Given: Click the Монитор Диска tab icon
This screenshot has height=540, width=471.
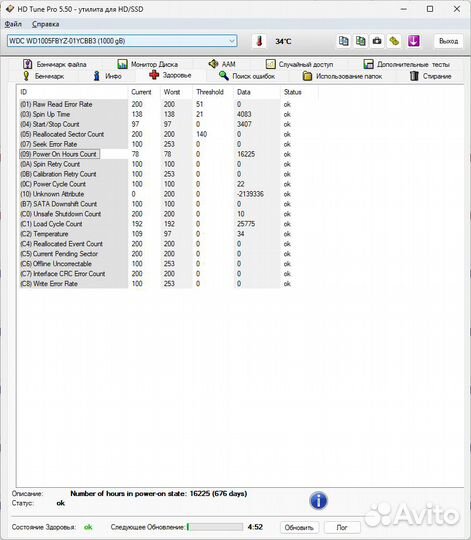Looking at the screenshot, I should pos(122,64).
